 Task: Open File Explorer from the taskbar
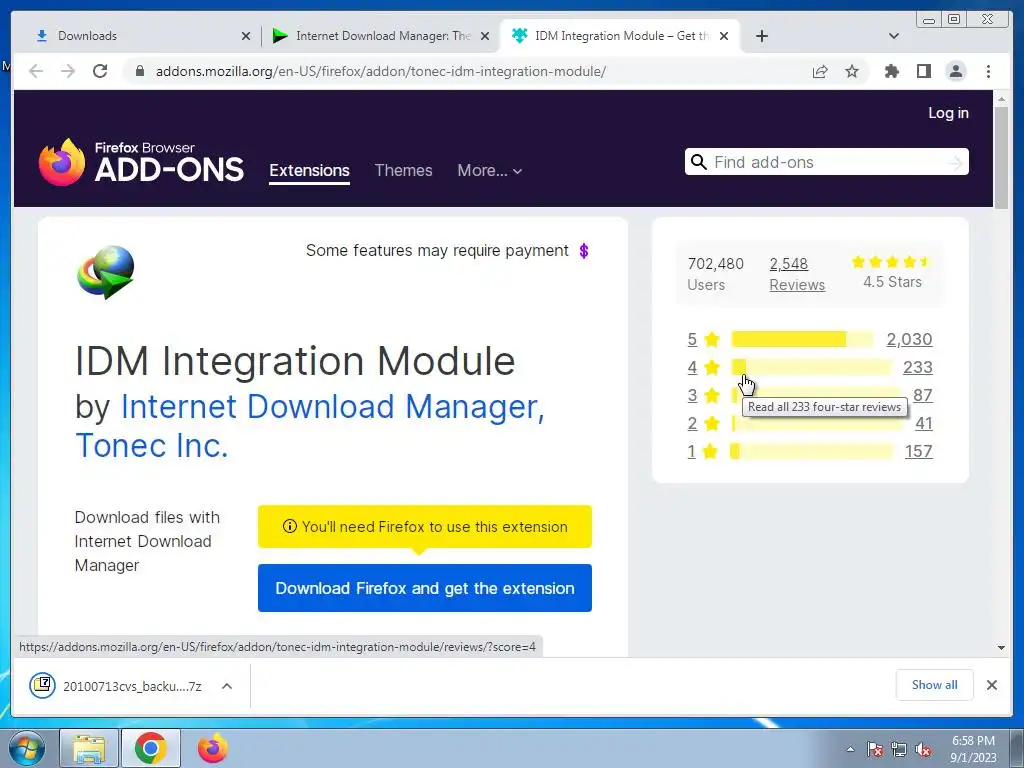coord(89,749)
